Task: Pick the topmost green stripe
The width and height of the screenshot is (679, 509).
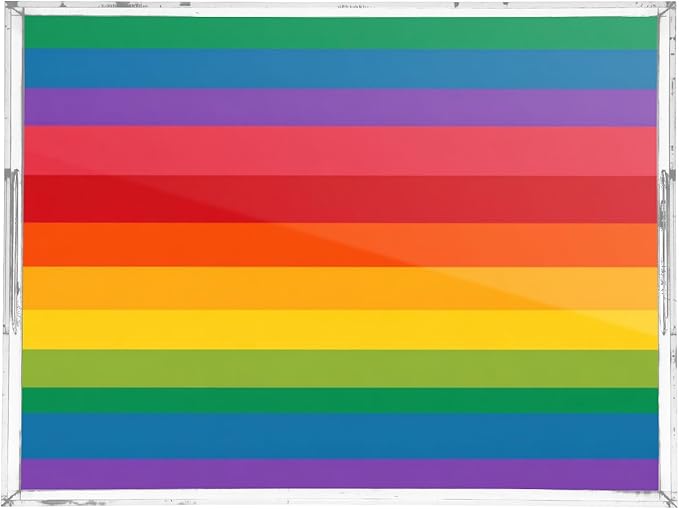Action: coord(341,32)
